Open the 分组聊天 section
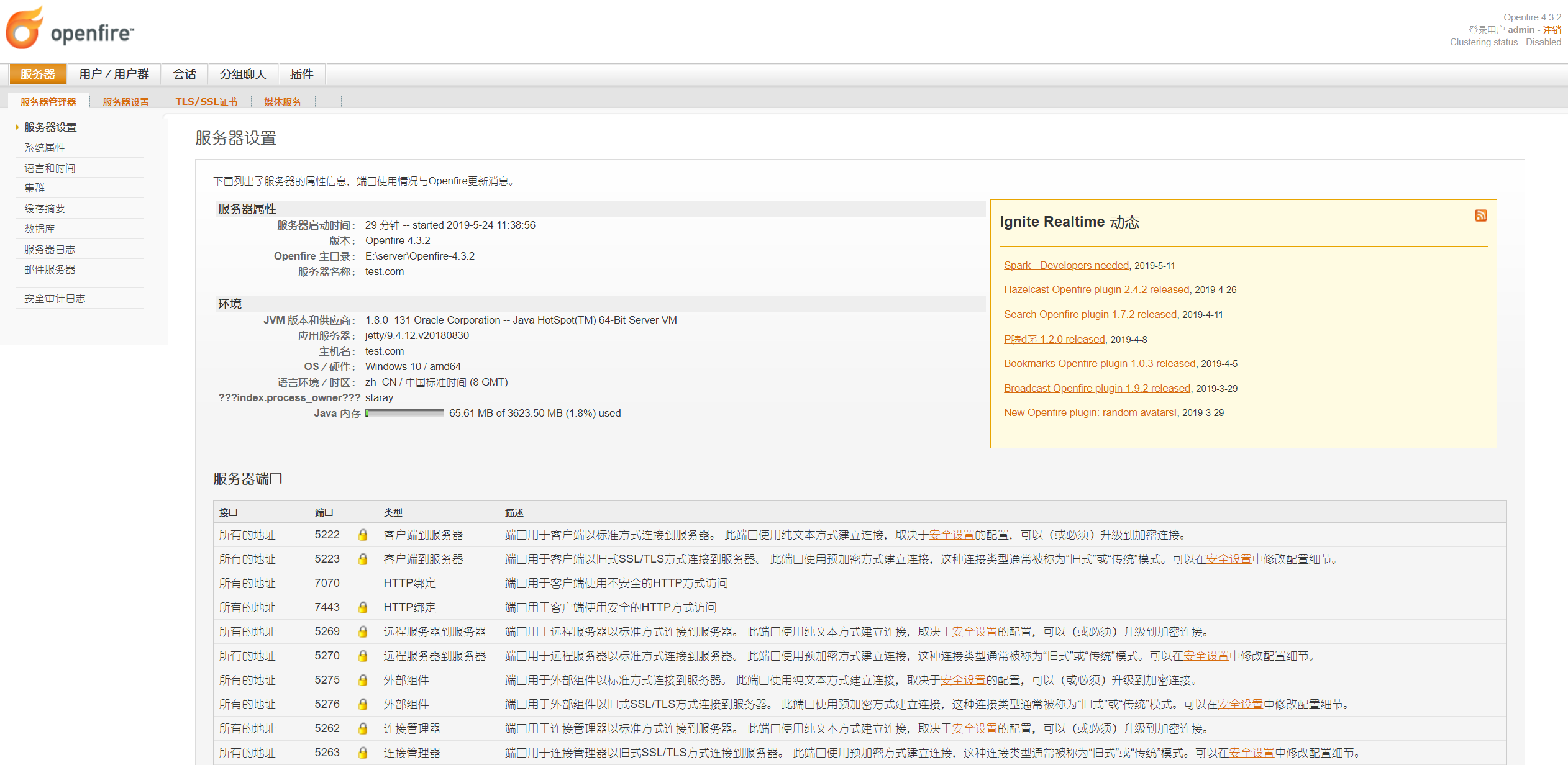Screen dimensions: 1568x765 point(243,74)
